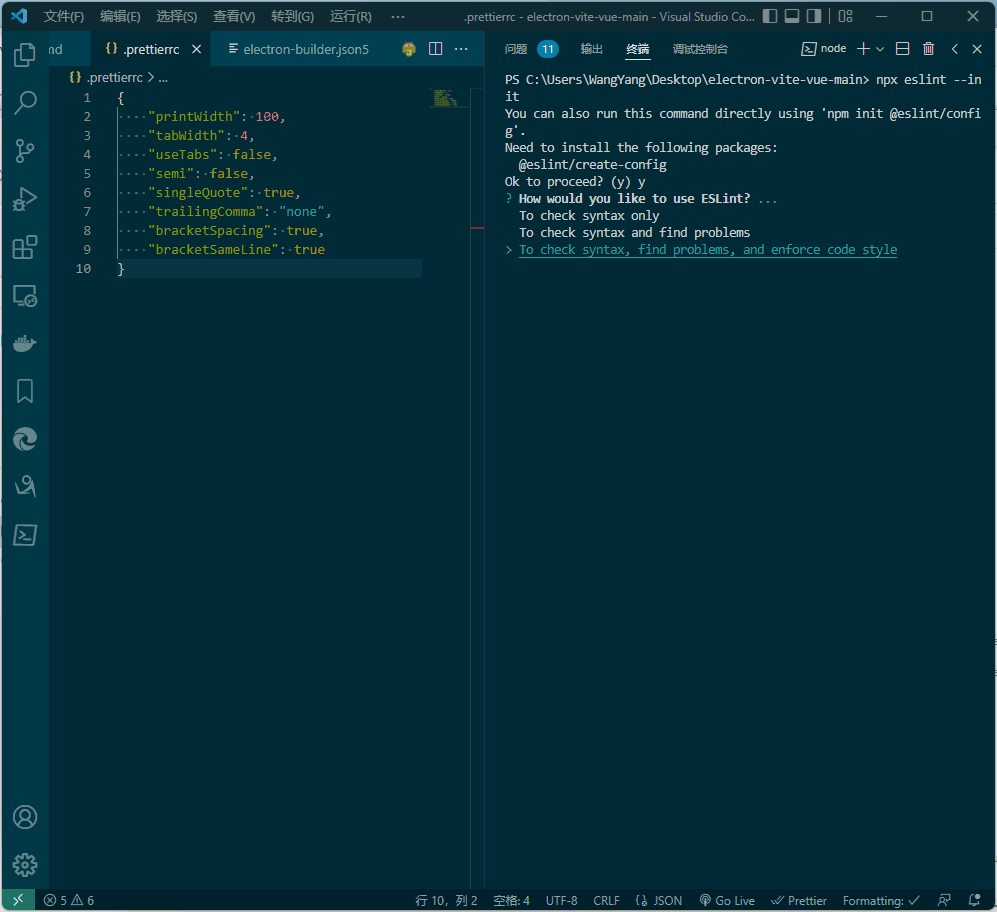Change UTF-8 encoding in status bar
This screenshot has height=912, width=997.
(x=561, y=900)
